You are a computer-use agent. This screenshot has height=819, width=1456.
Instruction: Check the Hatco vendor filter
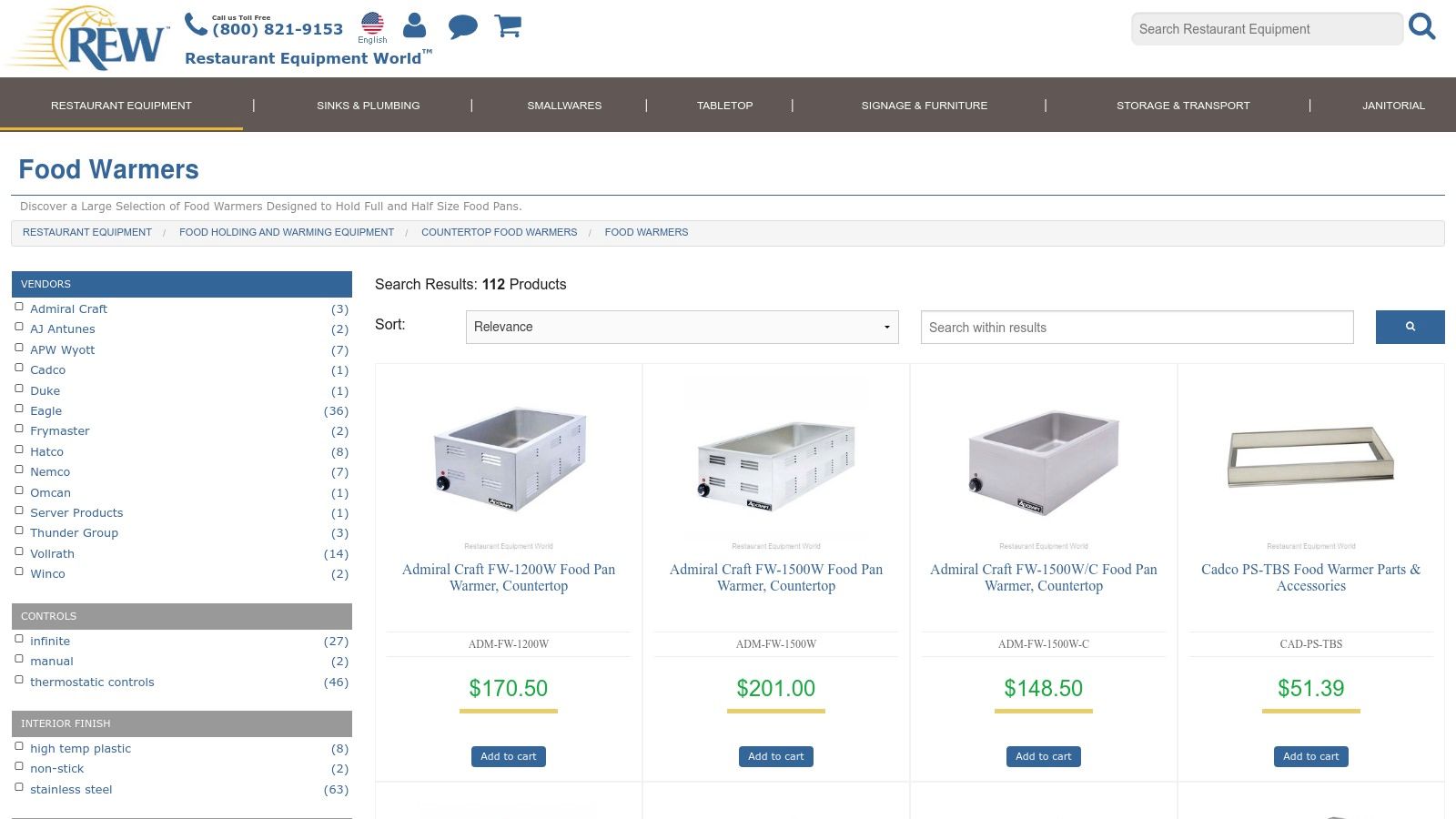coord(19,450)
